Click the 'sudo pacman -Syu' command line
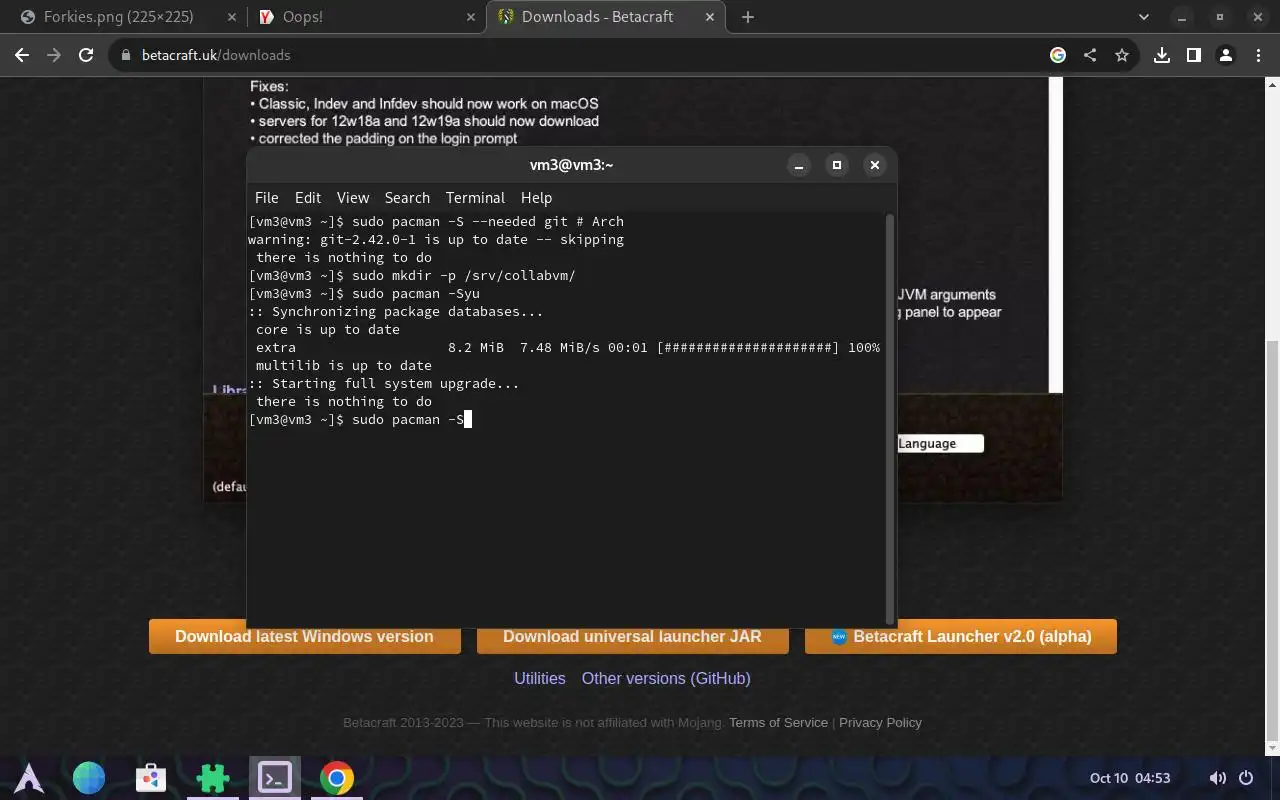Screen dimensions: 1280x800 [364, 294]
